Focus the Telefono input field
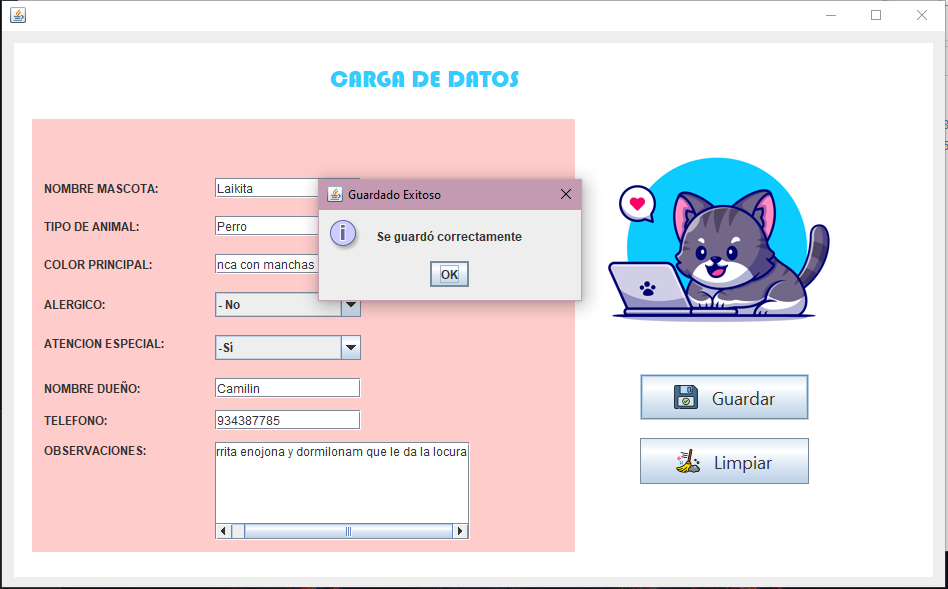The image size is (948, 589). pos(287,420)
